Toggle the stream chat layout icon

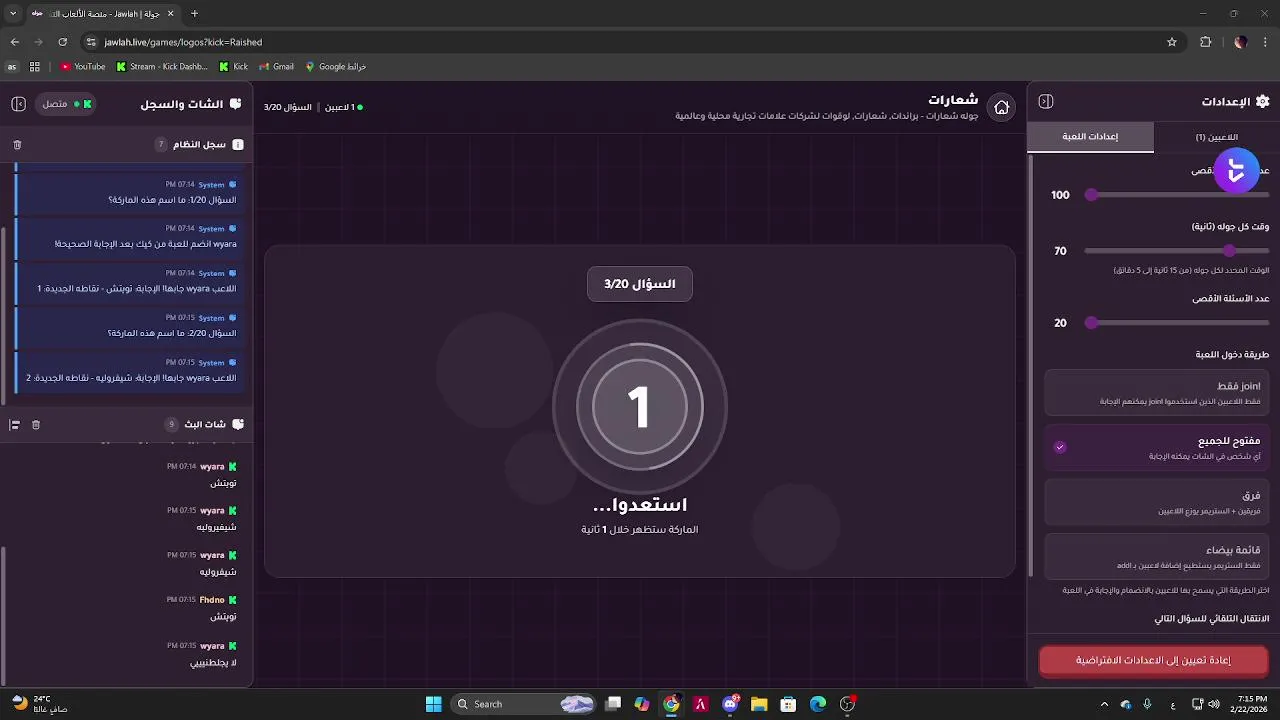[14, 425]
